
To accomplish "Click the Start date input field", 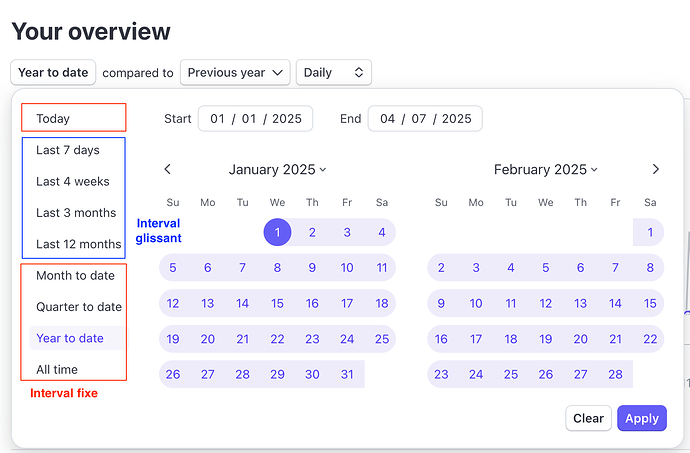I will 255,119.
